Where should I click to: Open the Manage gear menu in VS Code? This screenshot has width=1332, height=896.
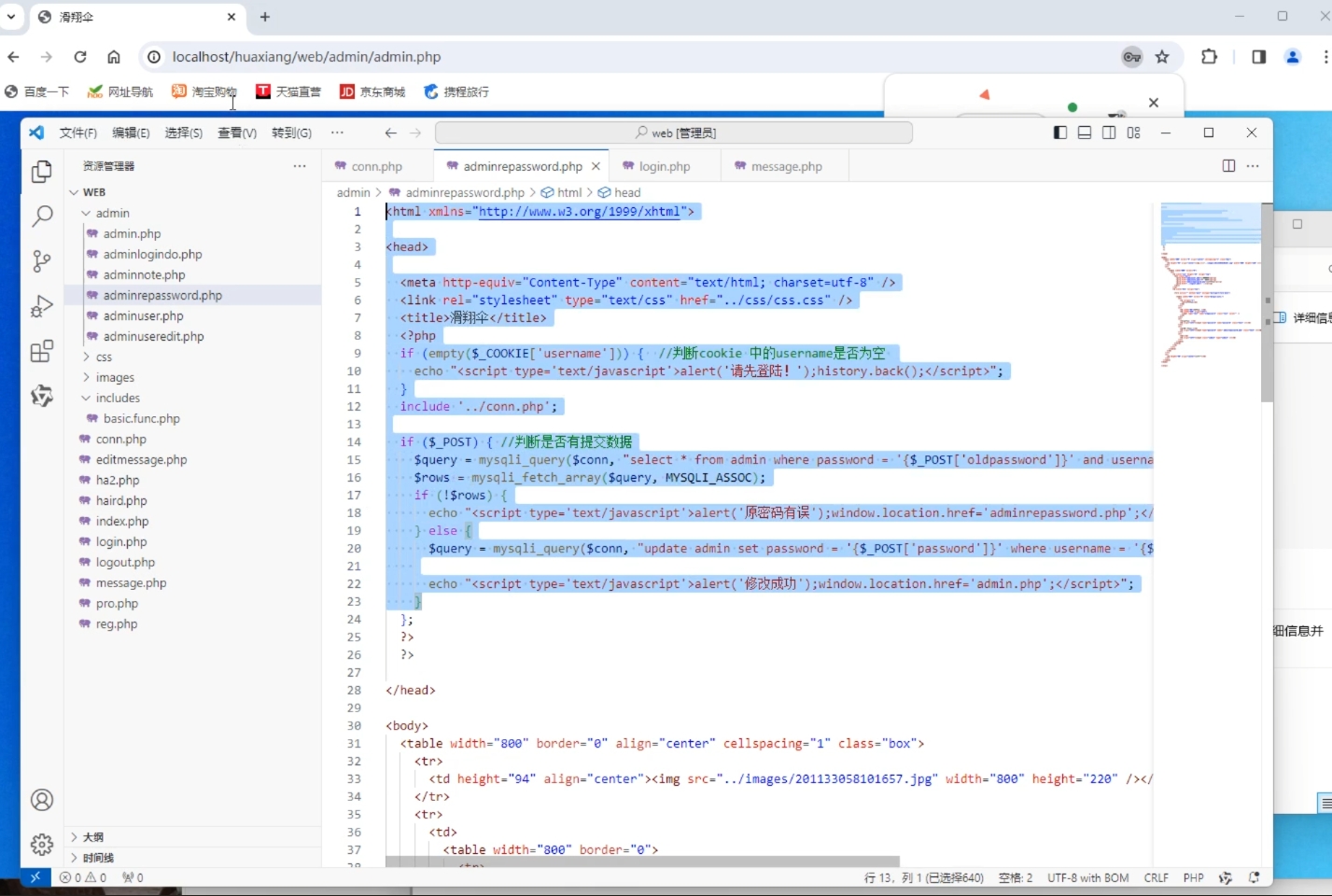[42, 845]
